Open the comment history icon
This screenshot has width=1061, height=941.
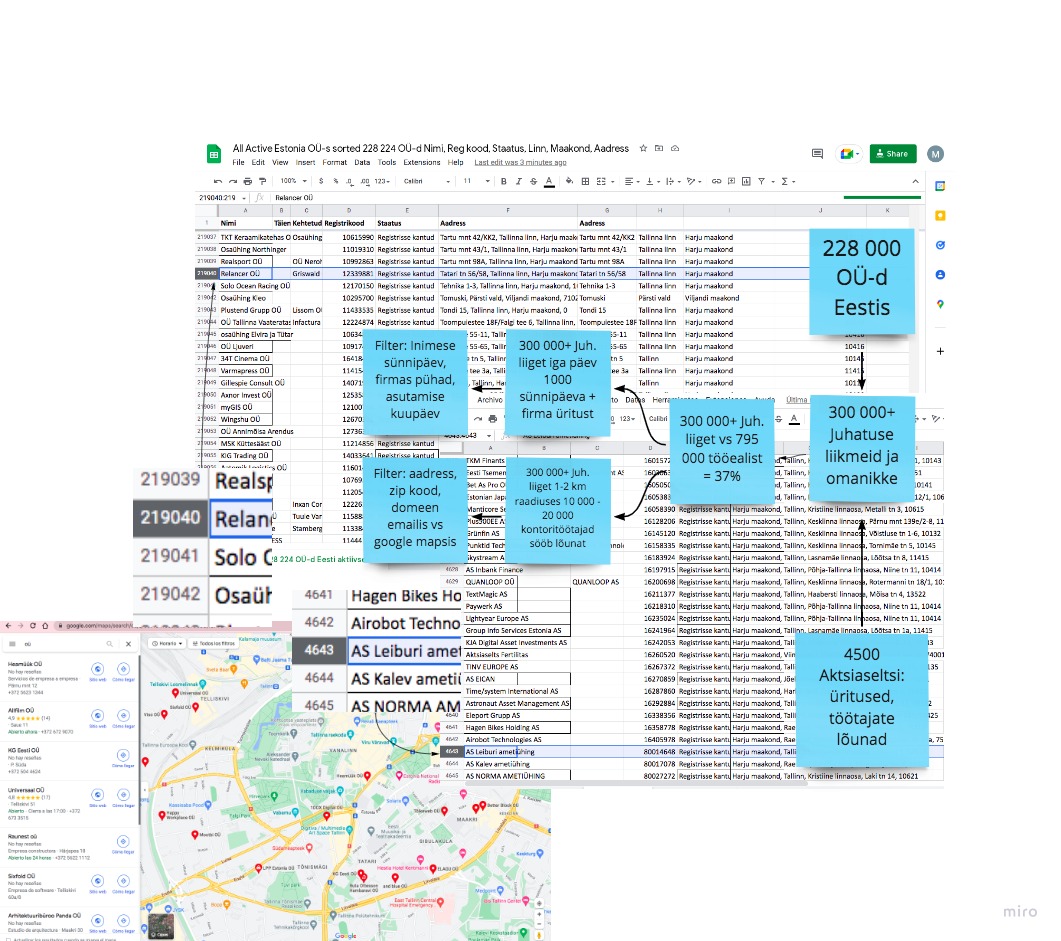[817, 154]
